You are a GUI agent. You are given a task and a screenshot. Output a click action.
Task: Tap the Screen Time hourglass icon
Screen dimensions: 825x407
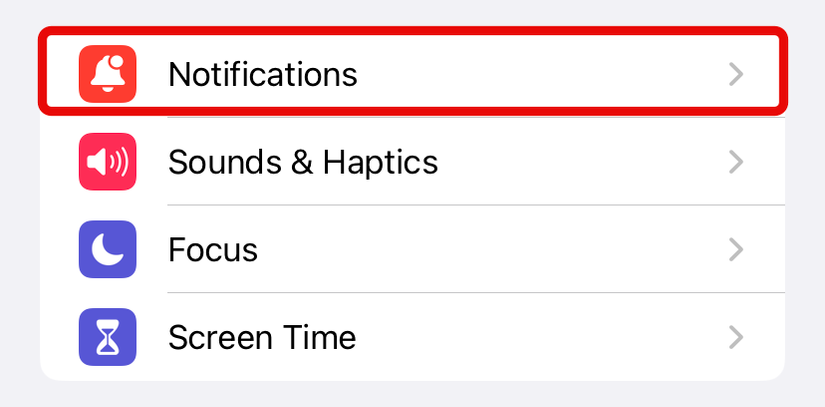107,337
